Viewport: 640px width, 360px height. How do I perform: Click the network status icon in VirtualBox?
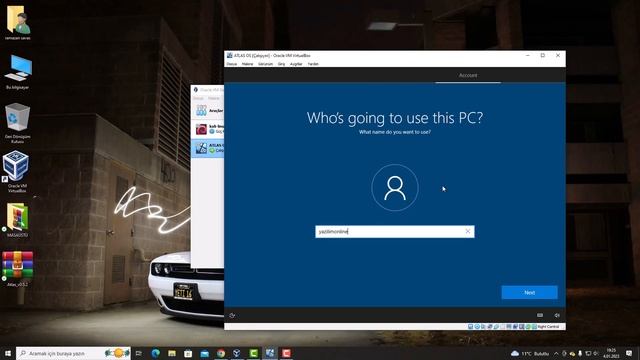[490, 327]
